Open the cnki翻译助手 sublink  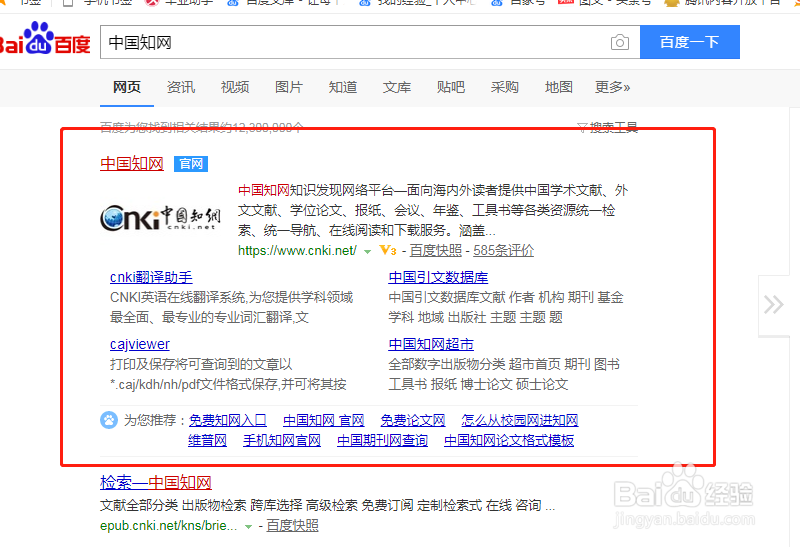[151, 277]
